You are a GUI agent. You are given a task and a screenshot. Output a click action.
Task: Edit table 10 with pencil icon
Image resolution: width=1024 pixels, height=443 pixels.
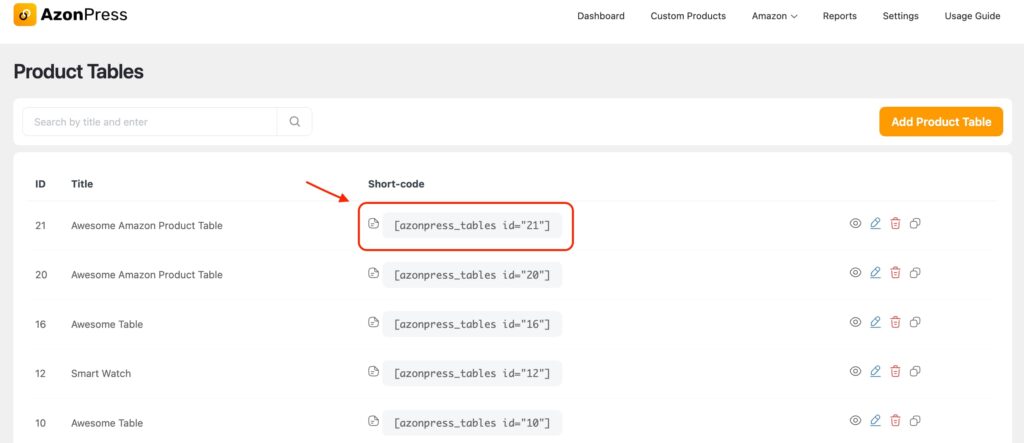(875, 420)
